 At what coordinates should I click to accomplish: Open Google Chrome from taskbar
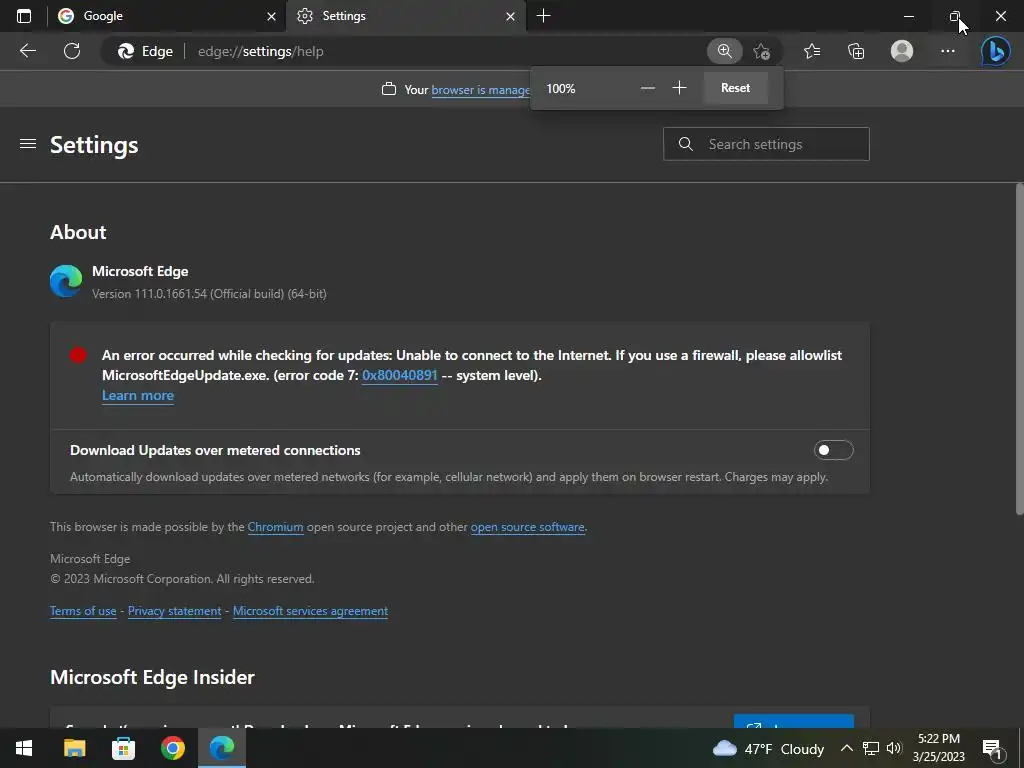(173, 748)
